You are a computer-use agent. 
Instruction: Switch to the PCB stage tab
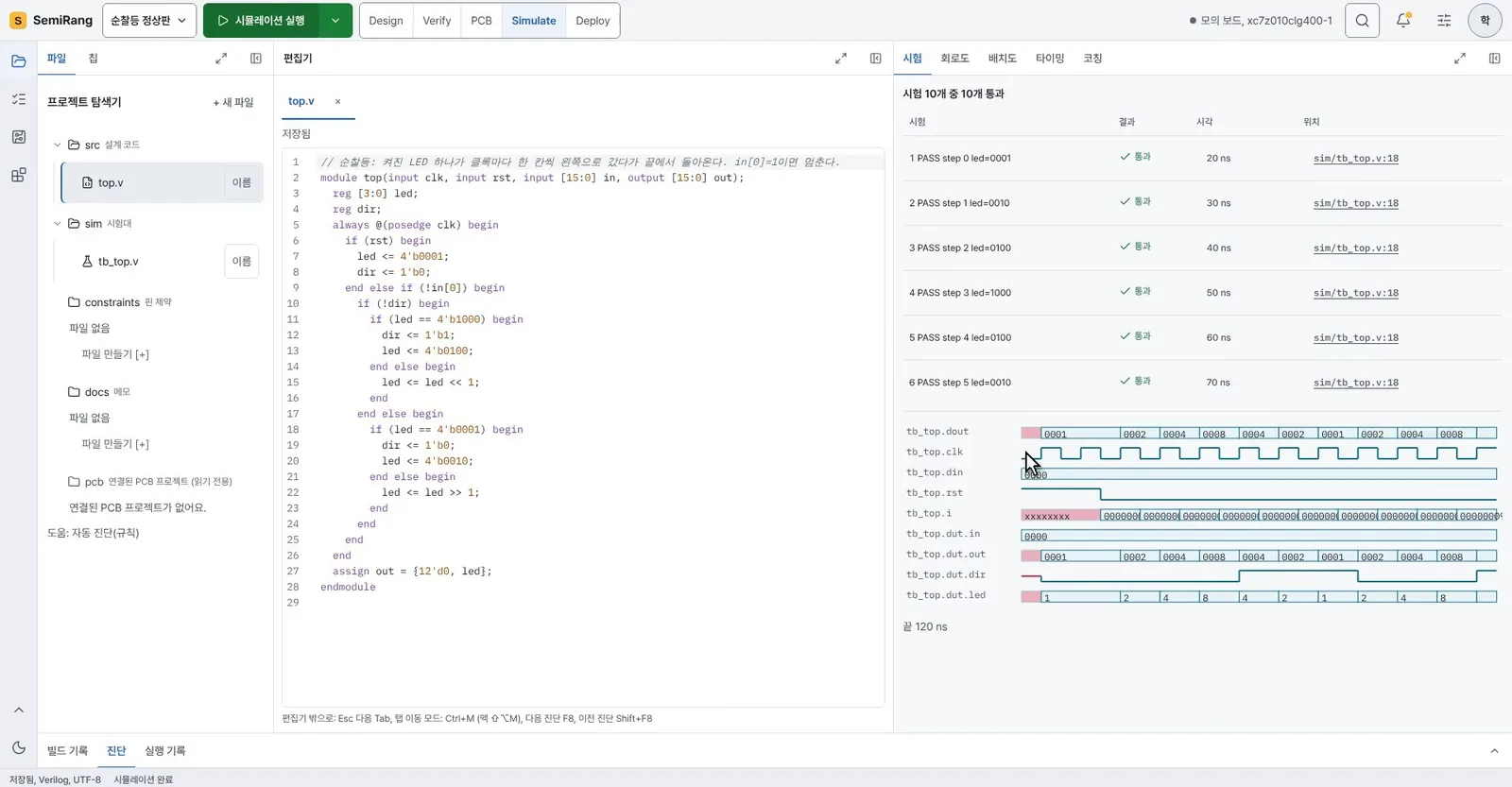coord(481,21)
